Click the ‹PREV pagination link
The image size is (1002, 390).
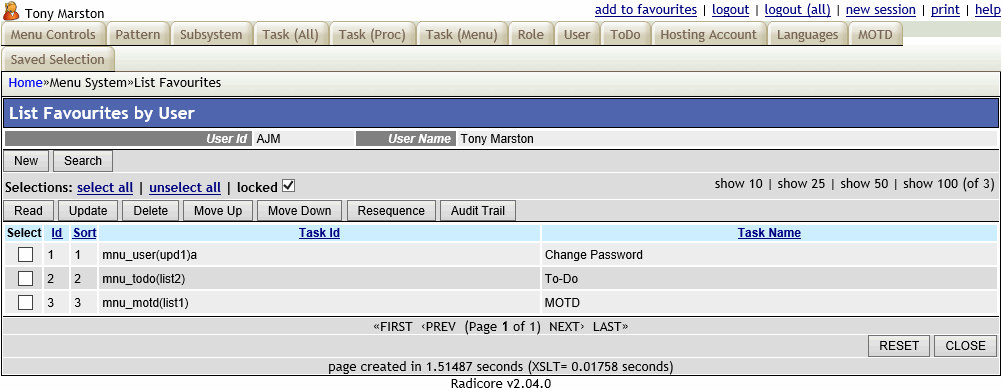click(x=438, y=327)
